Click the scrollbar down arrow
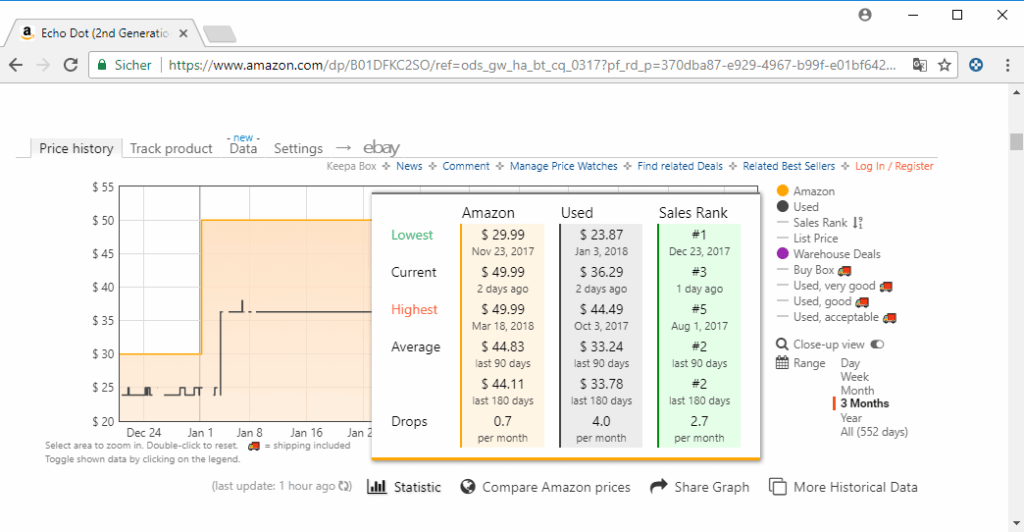The width and height of the screenshot is (1024, 532). click(1017, 523)
